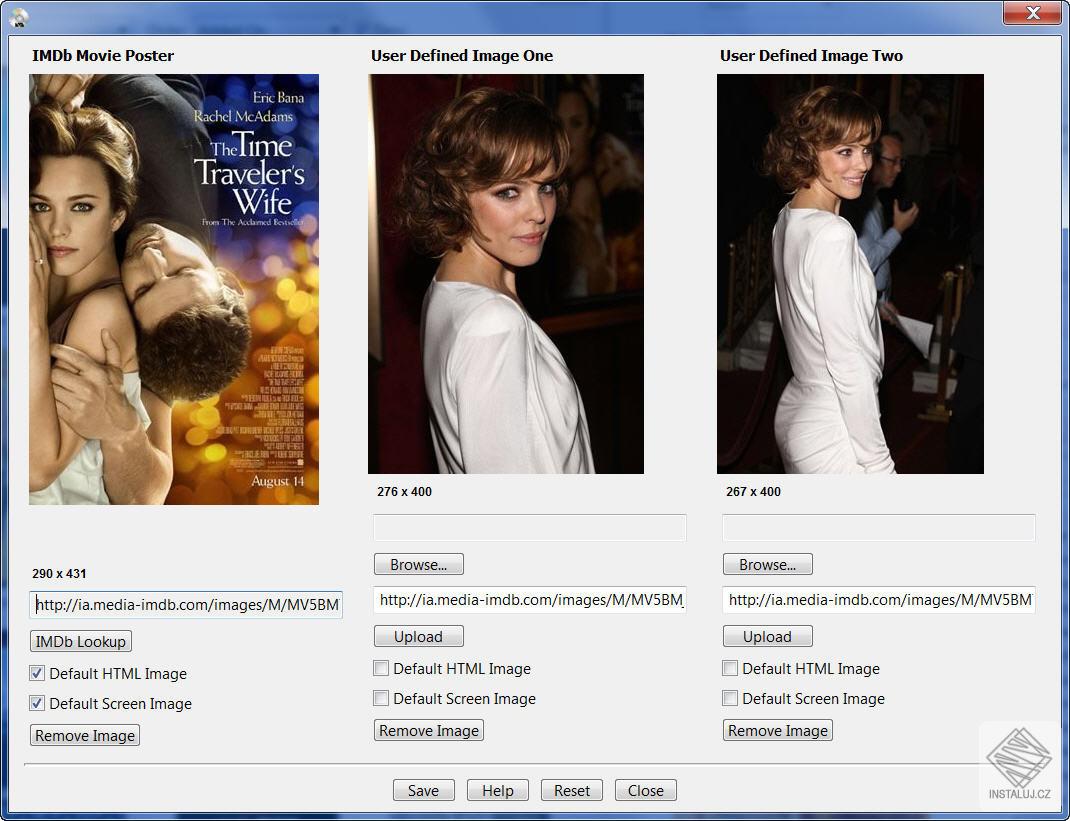Enable Default HTML Image for User Defined Image Two

[730, 668]
